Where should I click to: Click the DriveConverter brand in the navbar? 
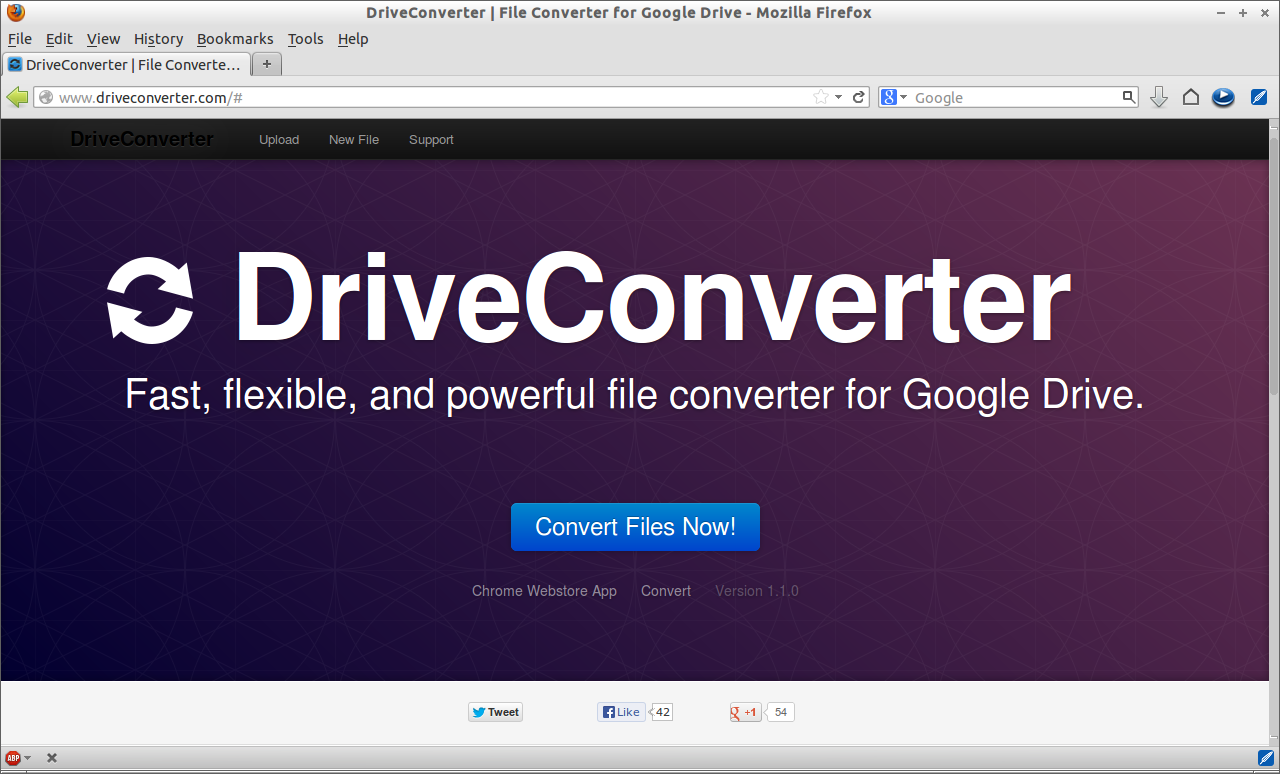[142, 139]
